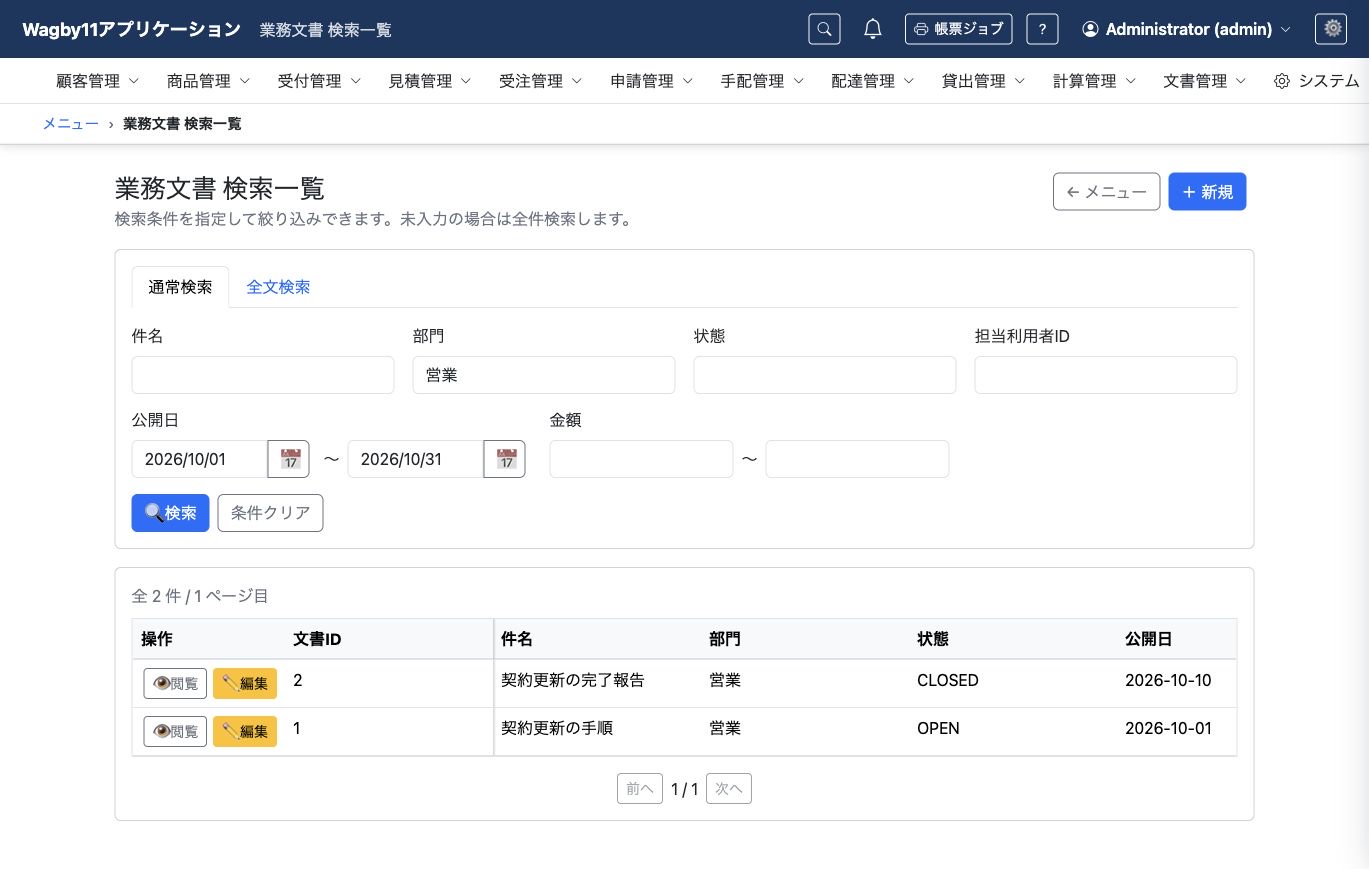This screenshot has height=869, width=1369.
Task: Go to next page with 次へ
Action: point(729,789)
